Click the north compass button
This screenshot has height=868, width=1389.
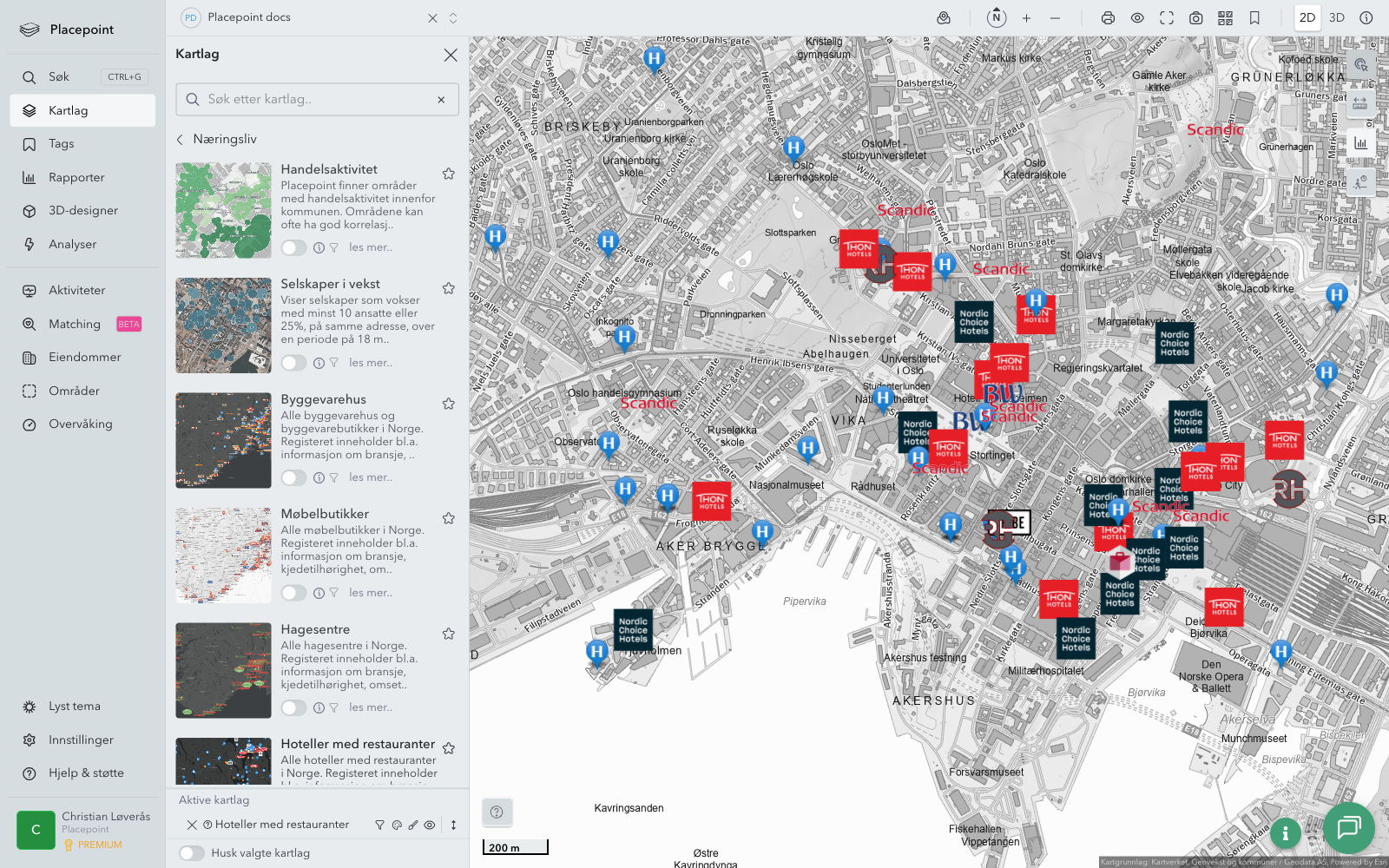click(x=997, y=17)
